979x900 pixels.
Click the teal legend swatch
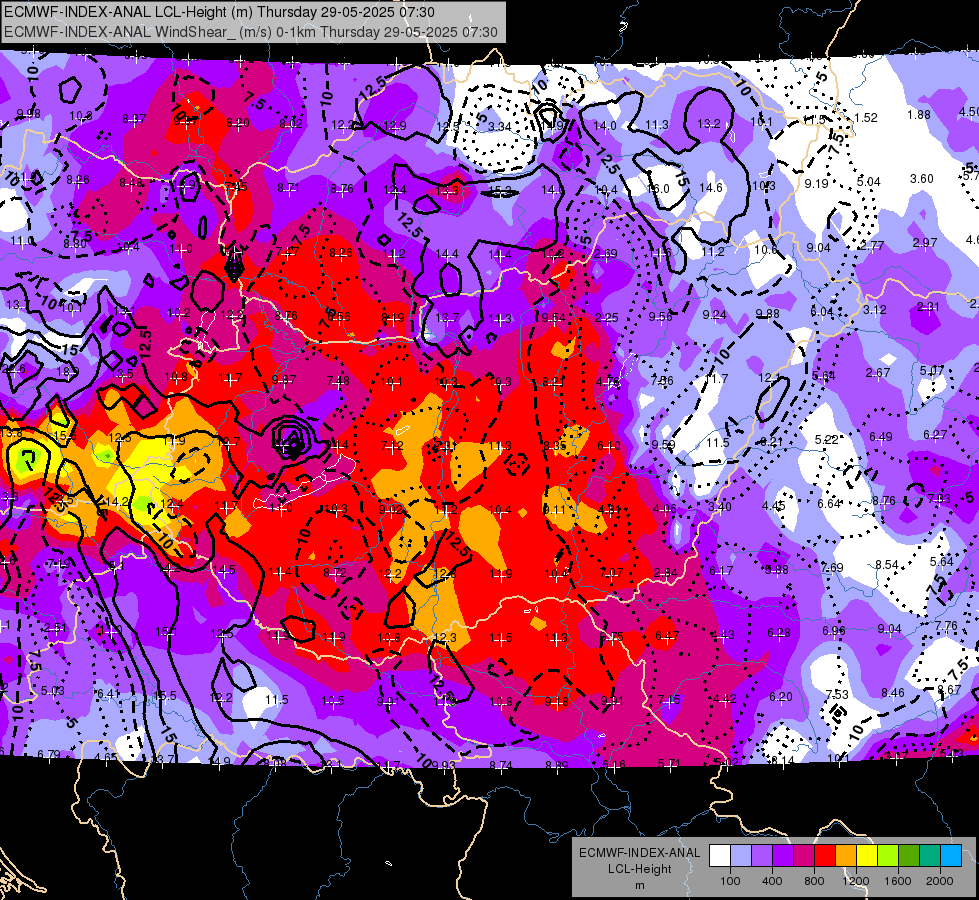point(930,856)
